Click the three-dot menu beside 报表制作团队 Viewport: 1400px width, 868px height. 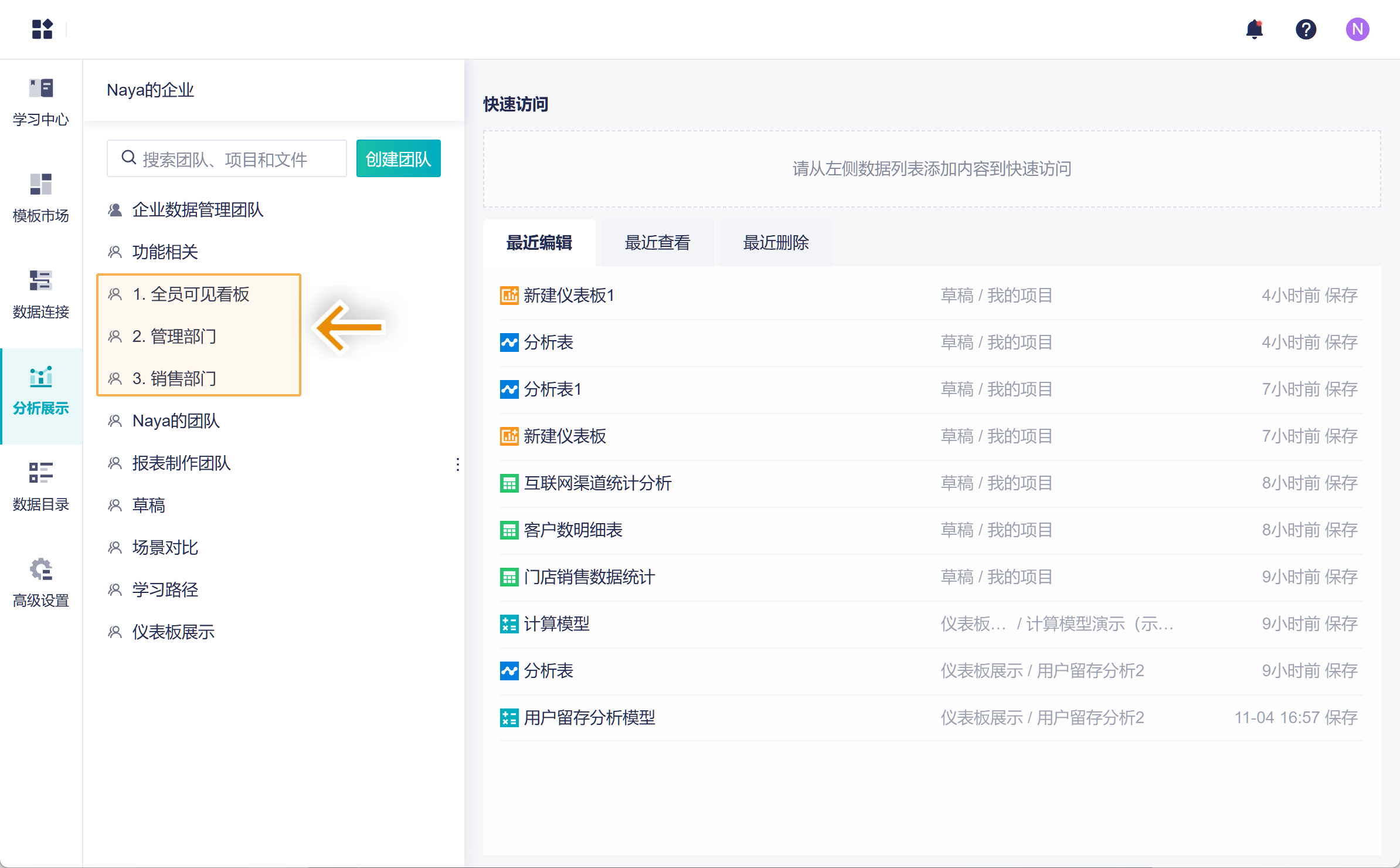click(x=457, y=464)
